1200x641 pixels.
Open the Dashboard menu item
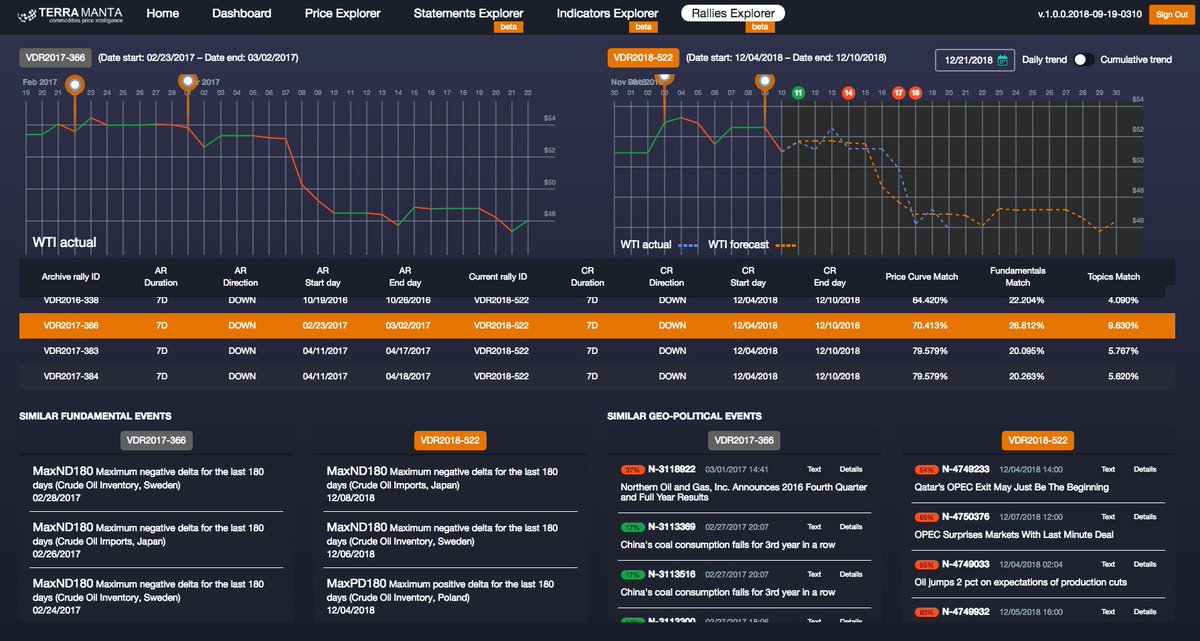(240, 13)
